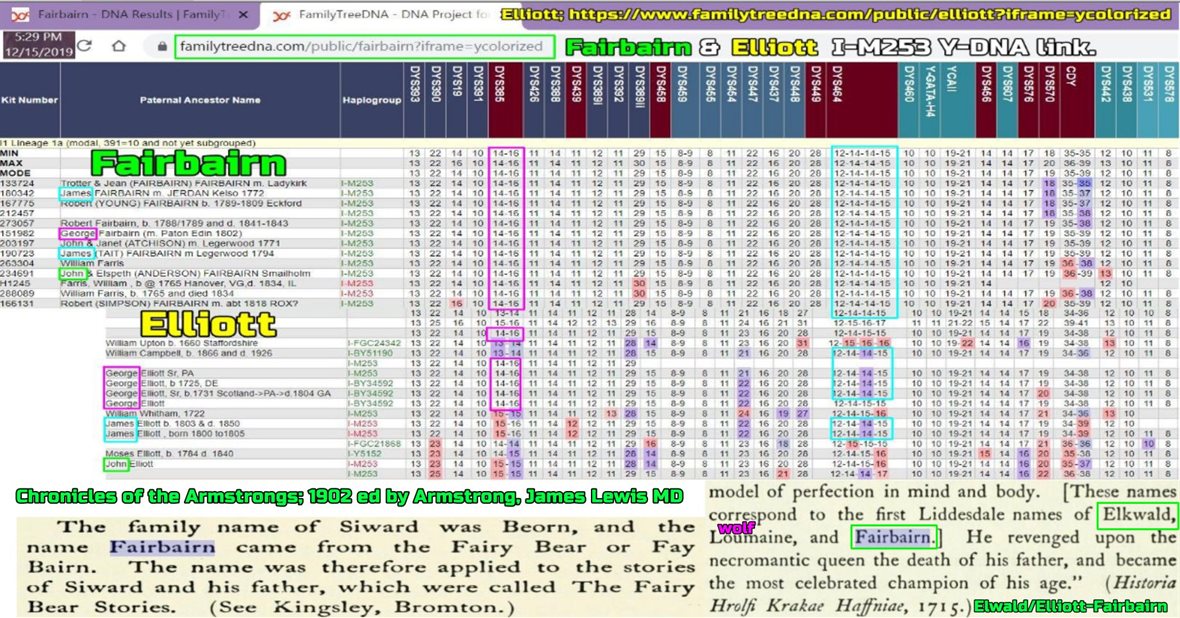Click the browser reload icon
1180x618 pixels.
point(85,47)
